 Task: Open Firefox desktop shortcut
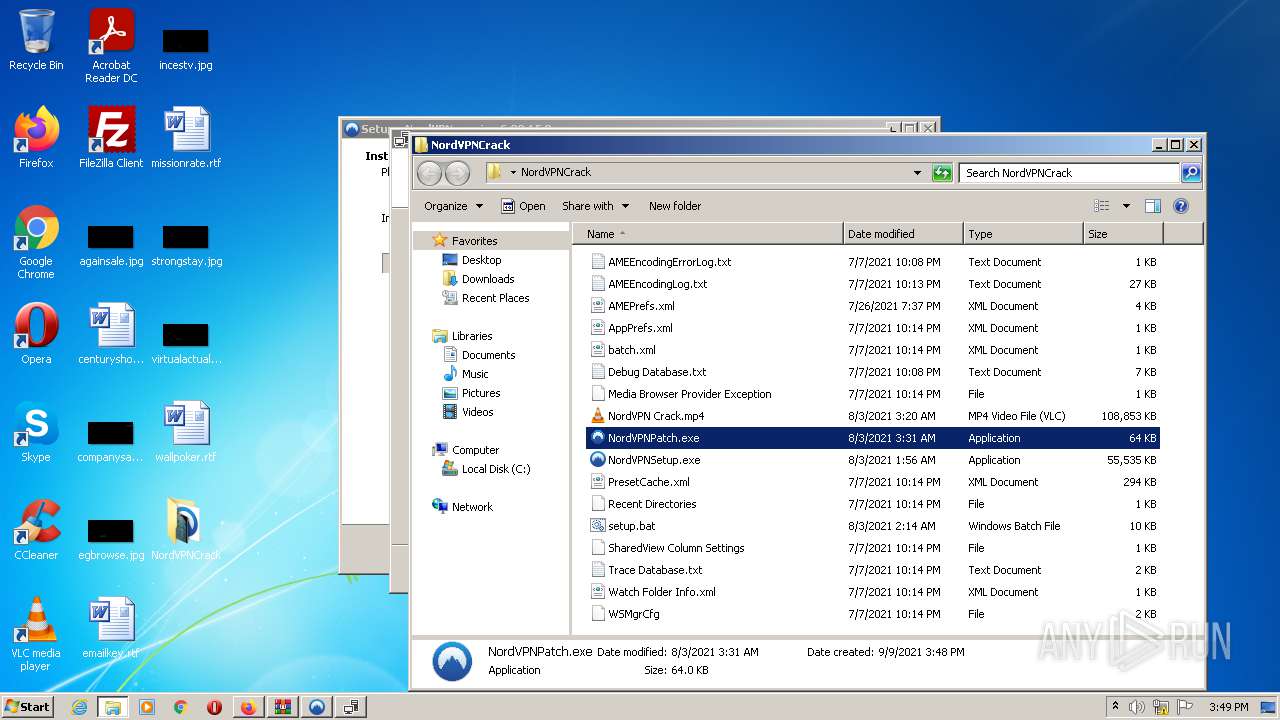point(36,138)
